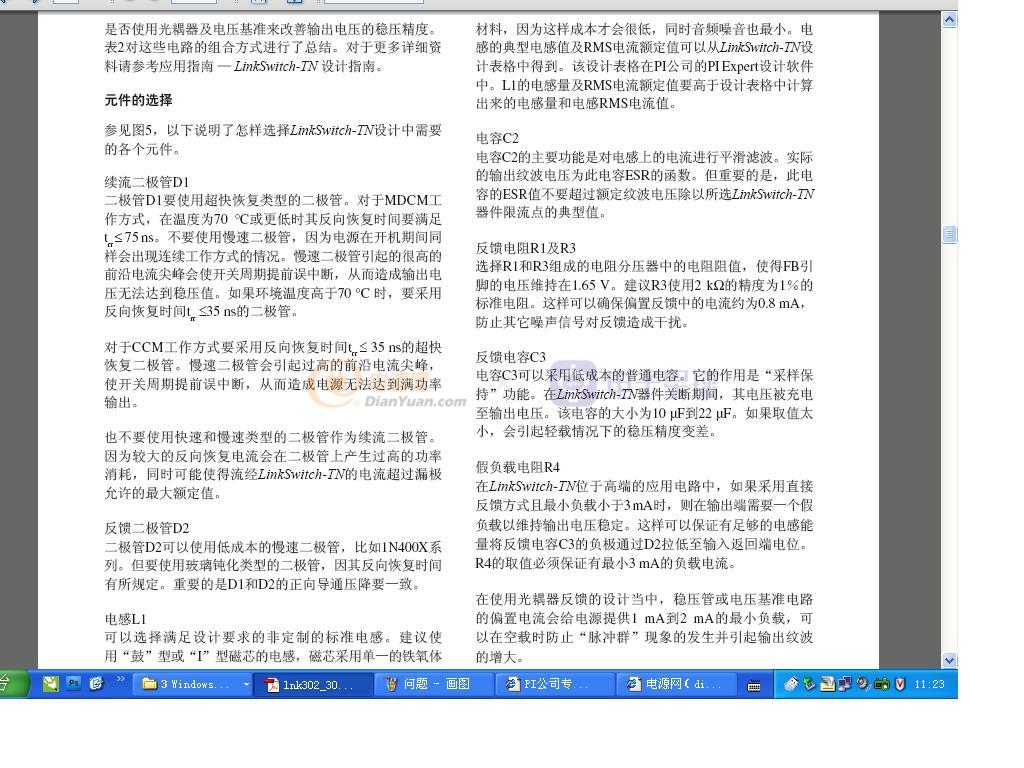This screenshot has width=1024, height=768.
Task: Open the network connection tray icon
Action: (845, 684)
